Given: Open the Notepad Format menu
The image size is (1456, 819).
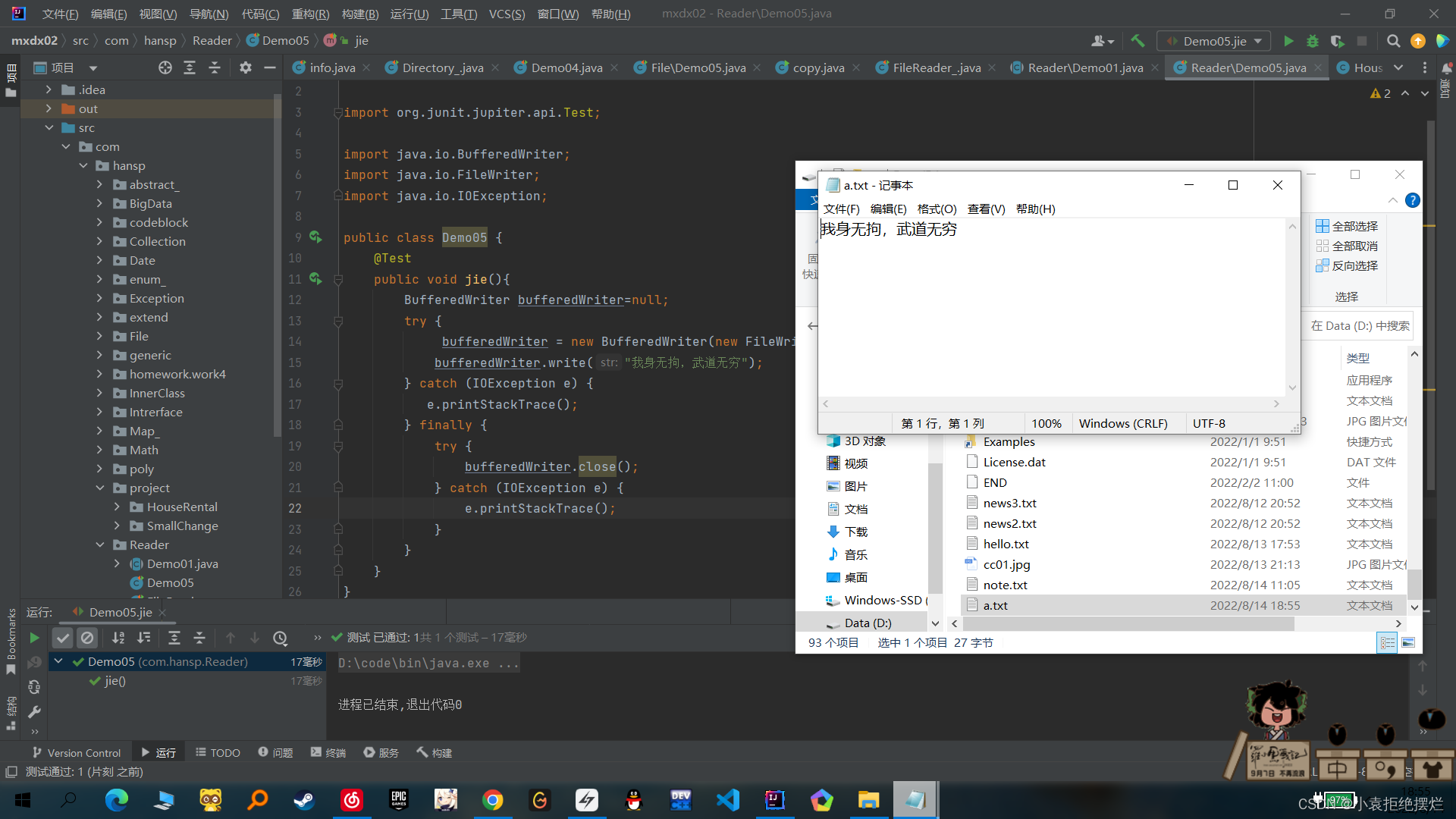Looking at the screenshot, I should coord(937,209).
